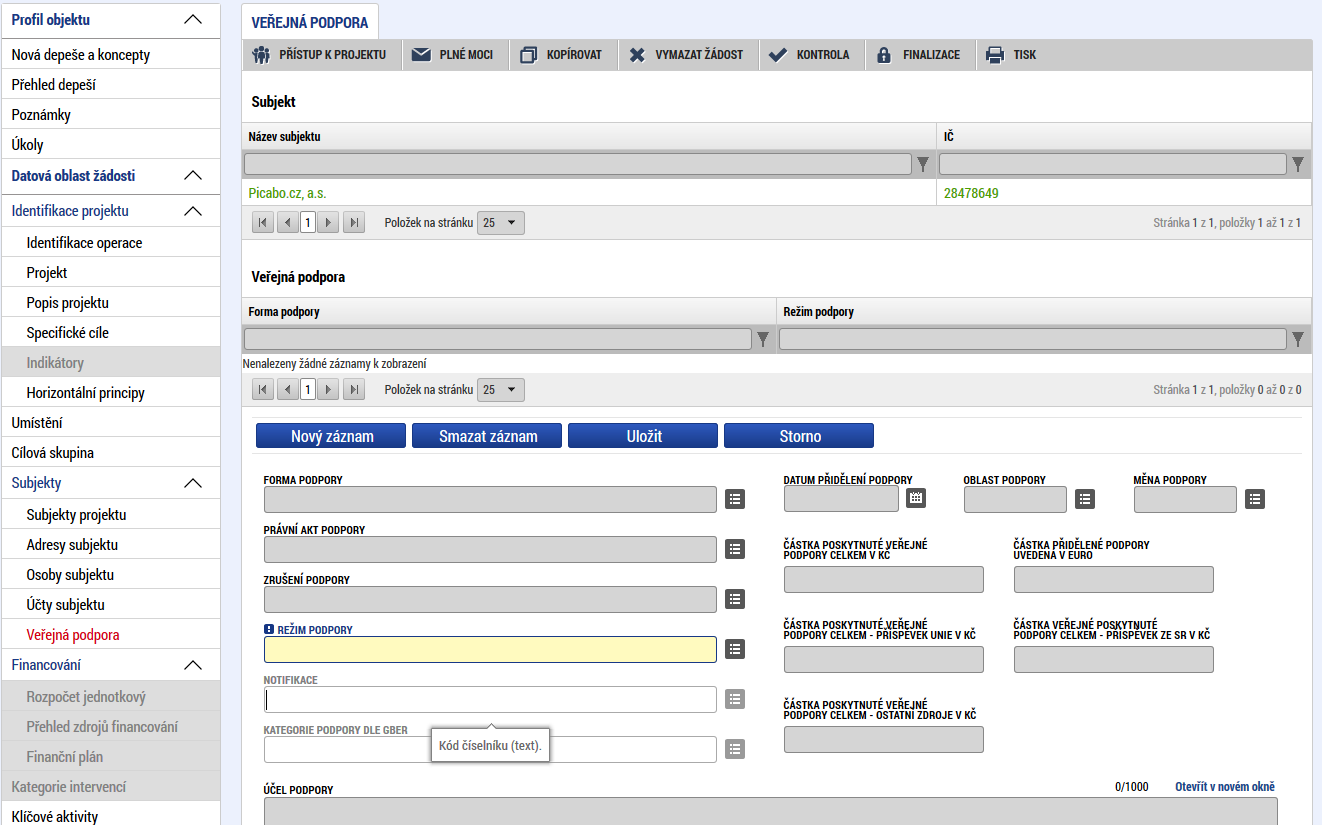
Task: Click the Storno button
Action: [799, 436]
